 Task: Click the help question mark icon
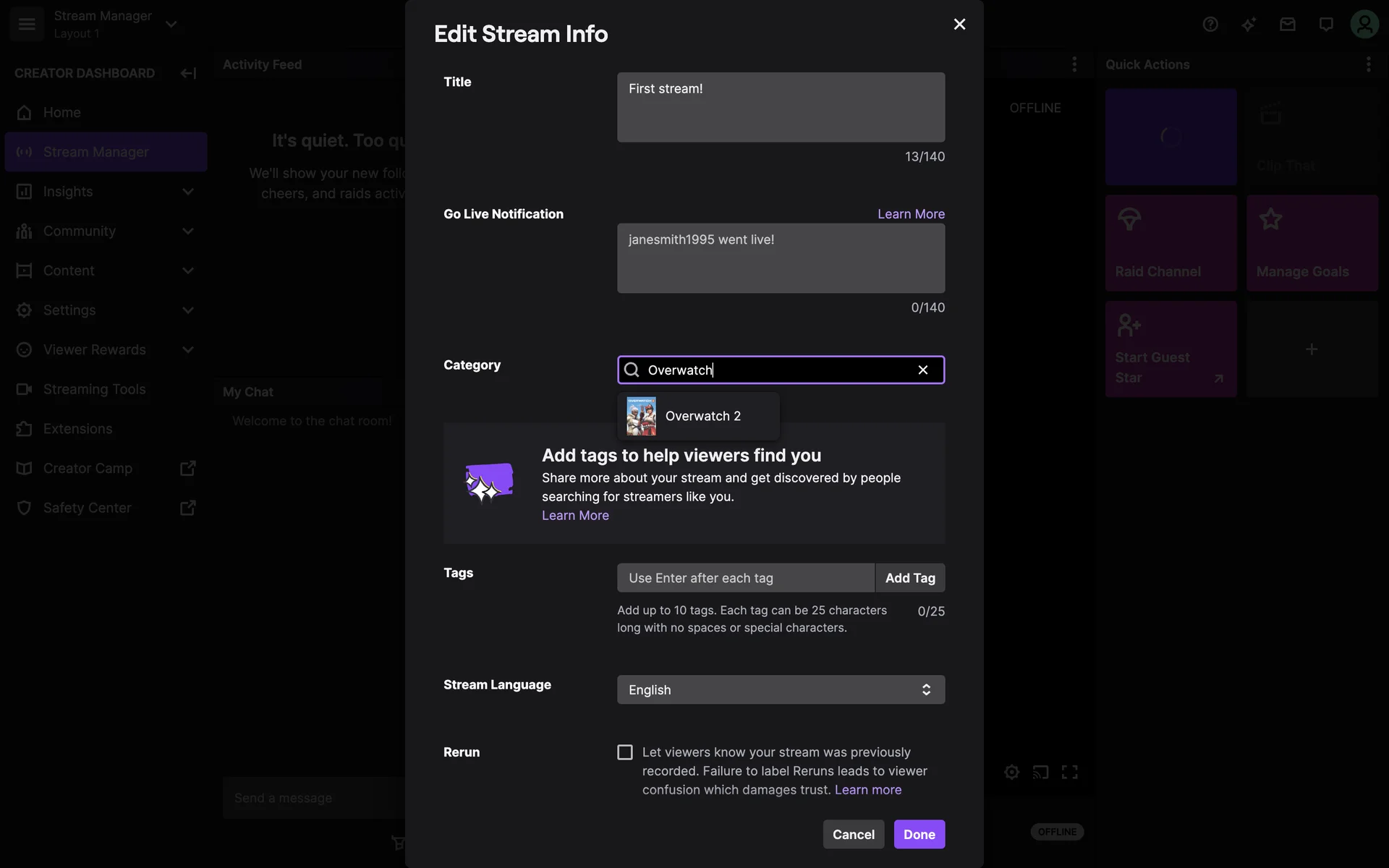(1210, 25)
